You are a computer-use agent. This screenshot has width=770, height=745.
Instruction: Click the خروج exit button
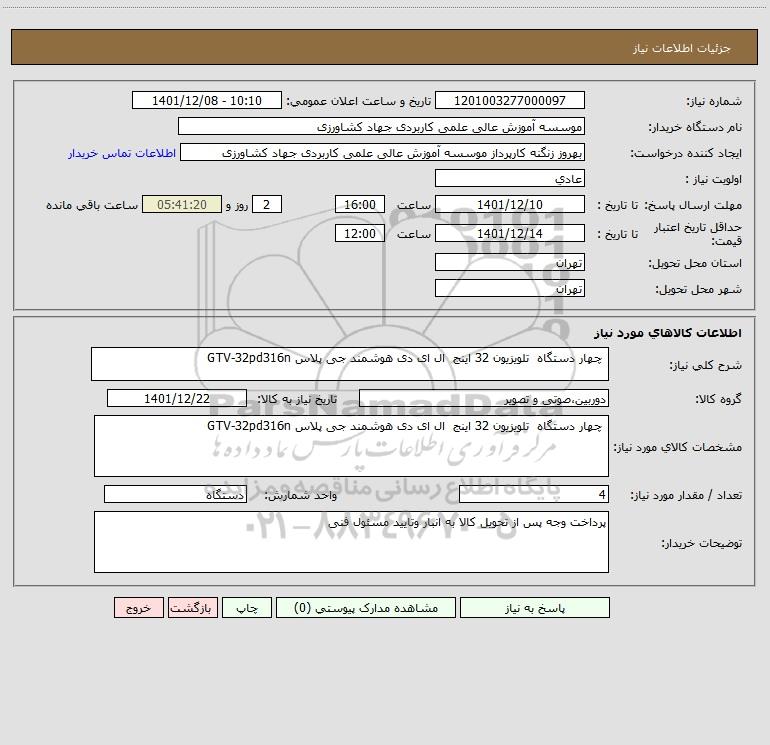(138, 607)
